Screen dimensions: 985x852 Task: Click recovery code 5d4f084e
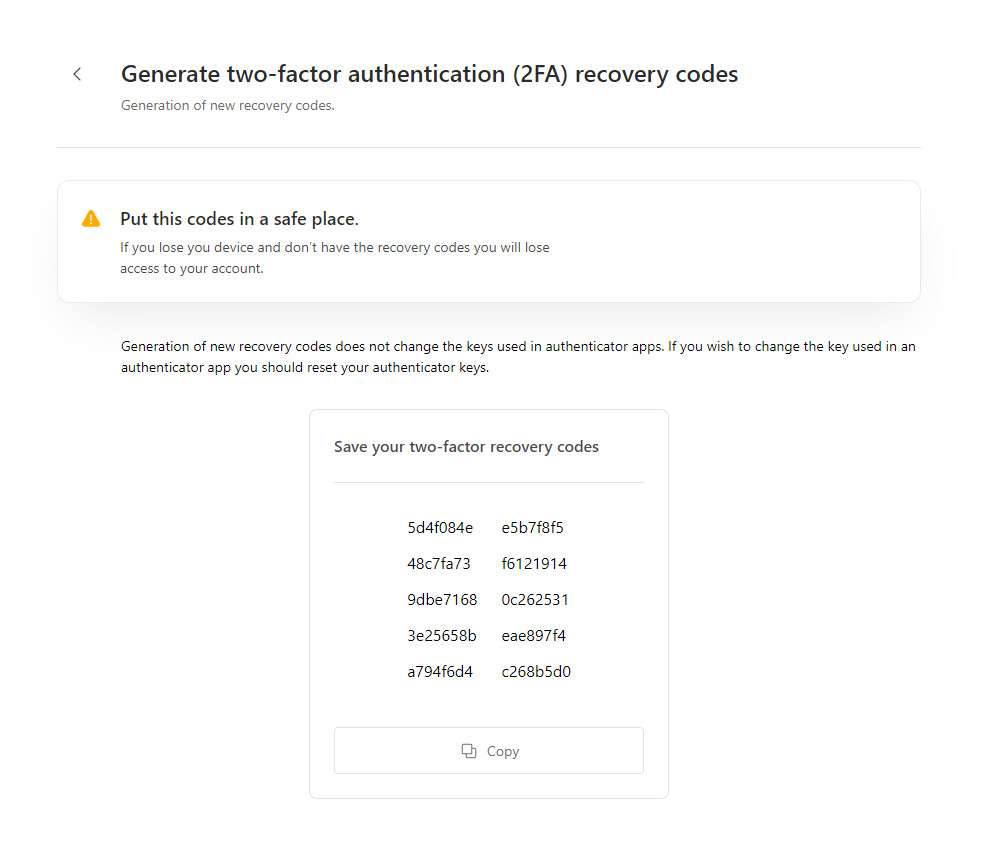[x=440, y=528]
